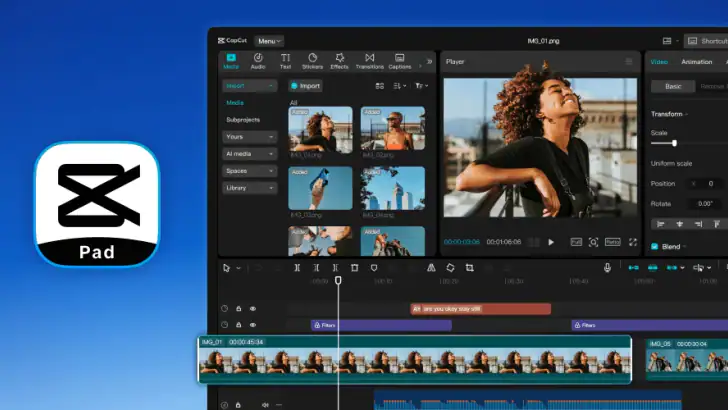Toggle eye visibility on caption track
The width and height of the screenshot is (728, 410).
[253, 308]
